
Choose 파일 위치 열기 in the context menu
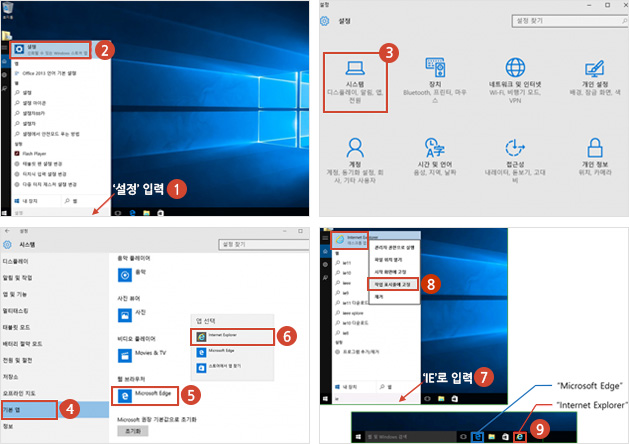394,260
